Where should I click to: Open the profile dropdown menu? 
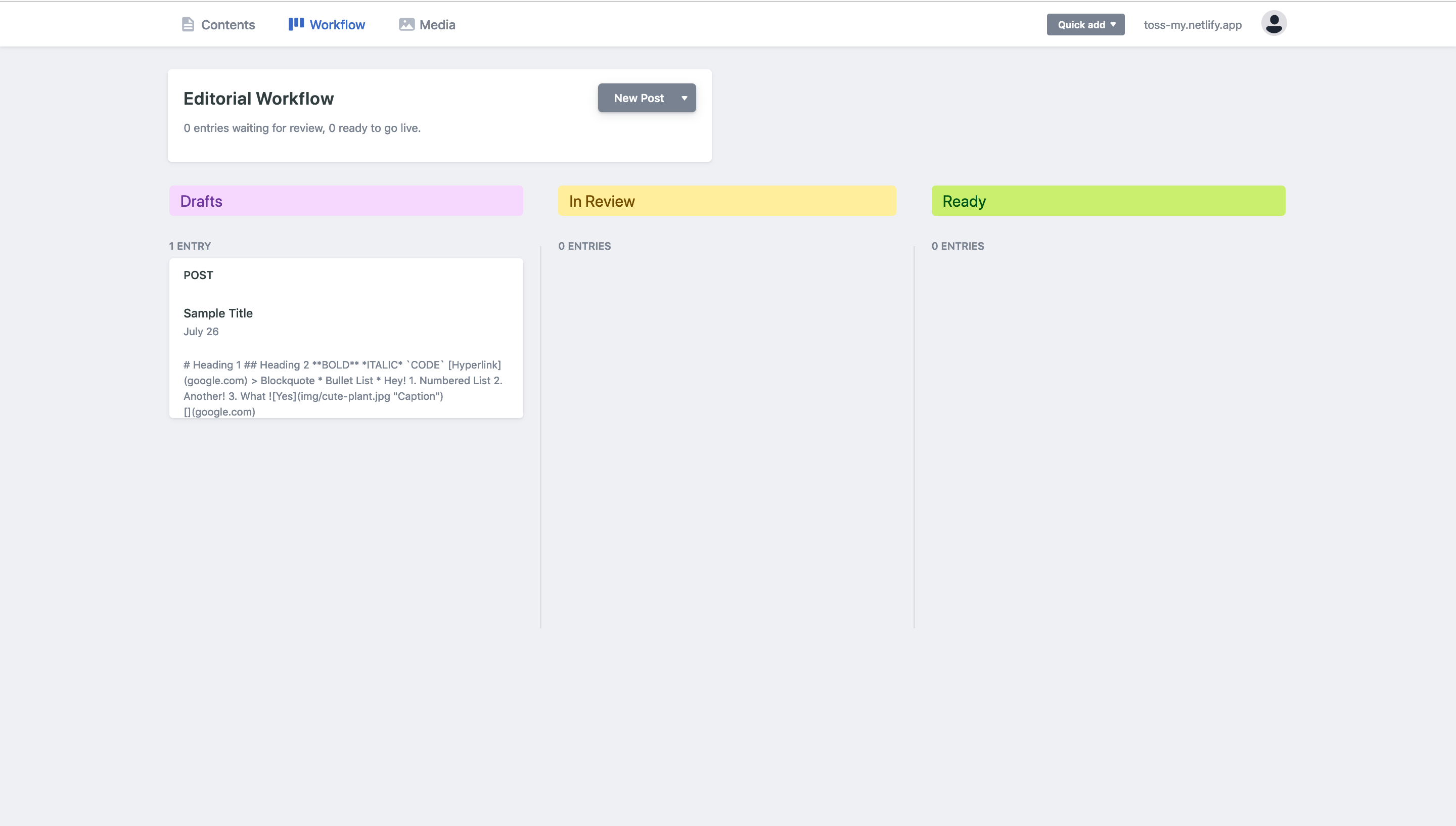pyautogui.click(x=1274, y=23)
